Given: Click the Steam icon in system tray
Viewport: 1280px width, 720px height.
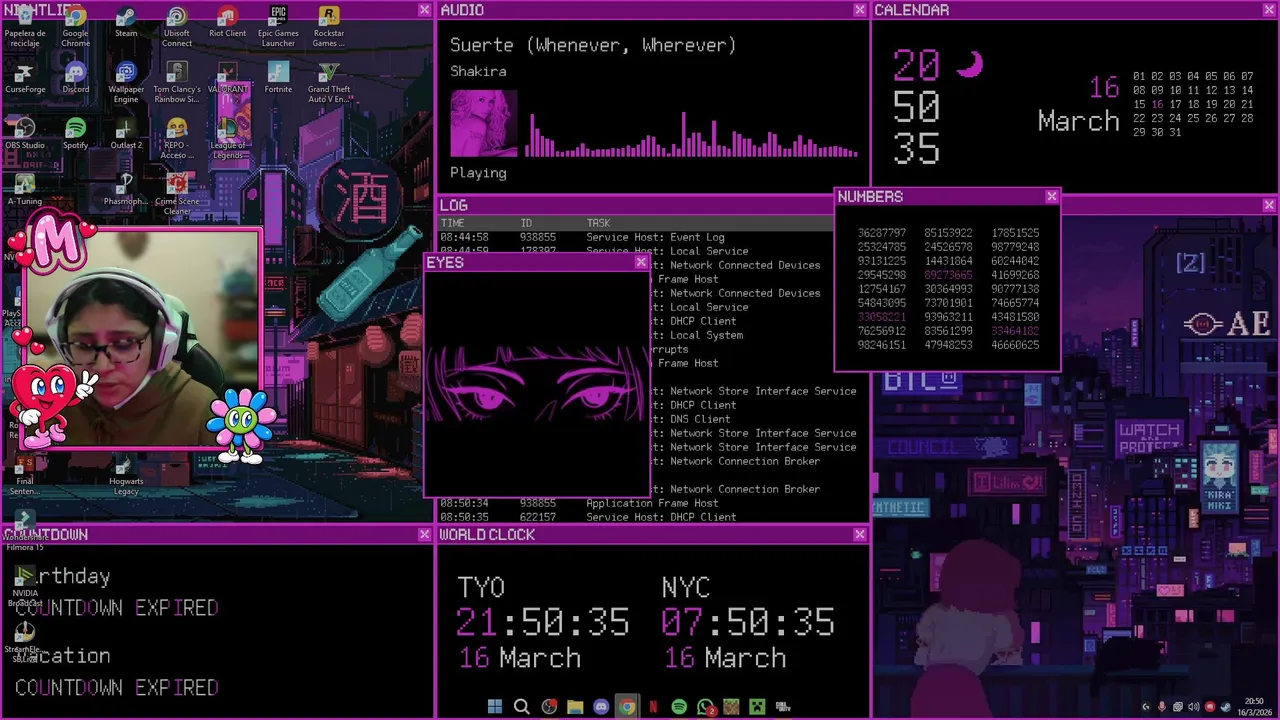Looking at the screenshot, I should (x=1225, y=707).
